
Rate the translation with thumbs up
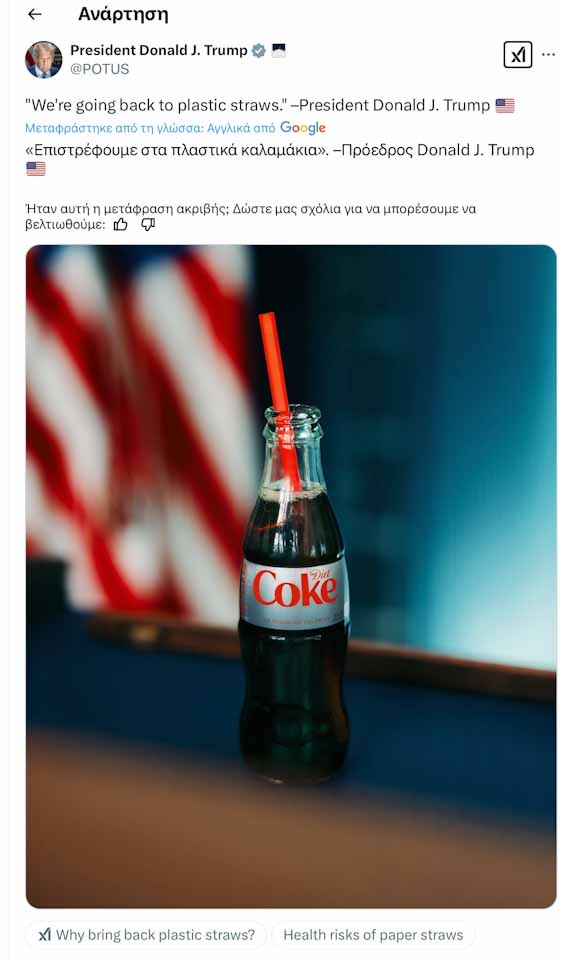pos(121,225)
